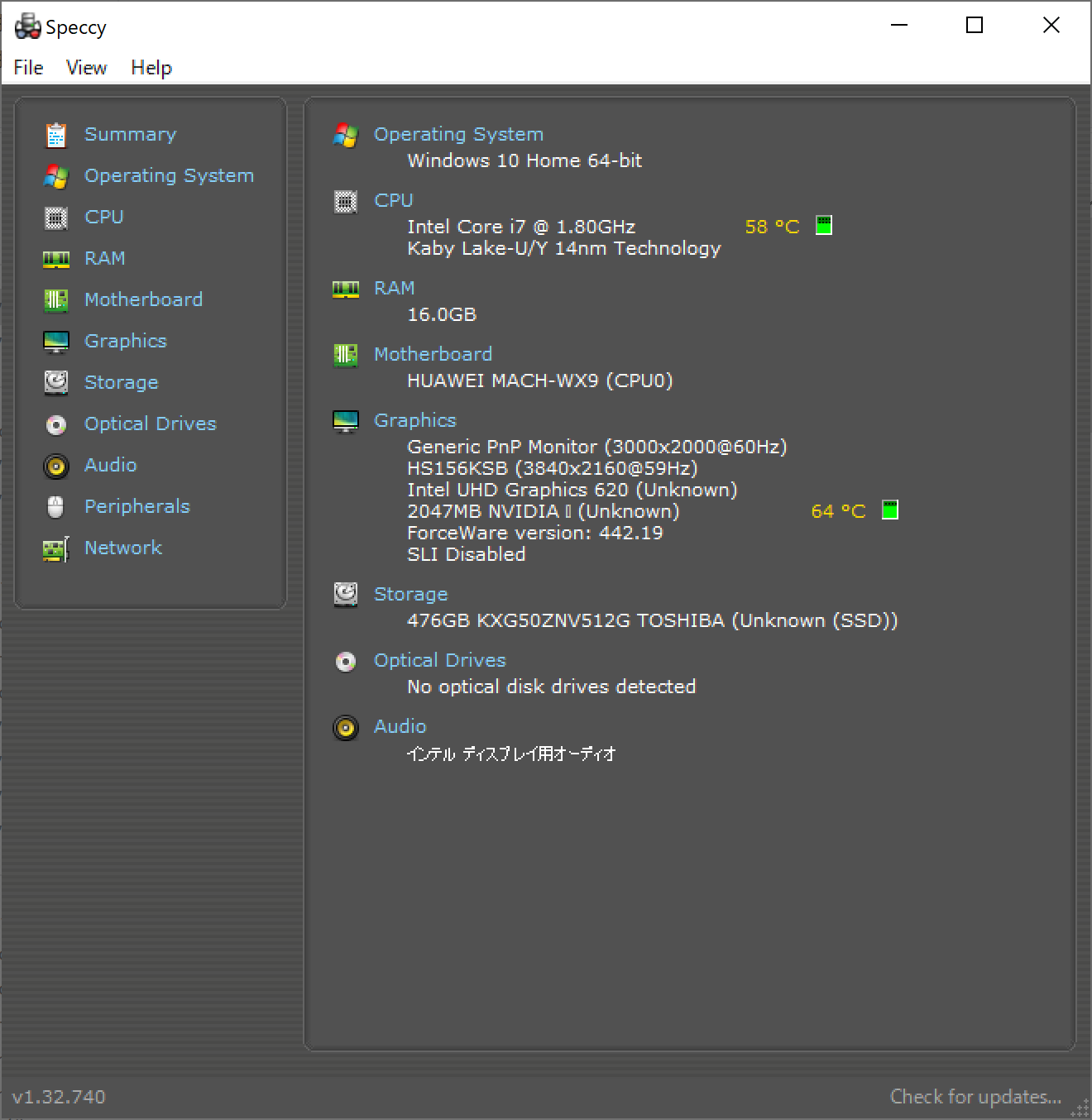Image resolution: width=1092 pixels, height=1120 pixels.
Task: Open the sidebar RAM entry
Action: 105,258
